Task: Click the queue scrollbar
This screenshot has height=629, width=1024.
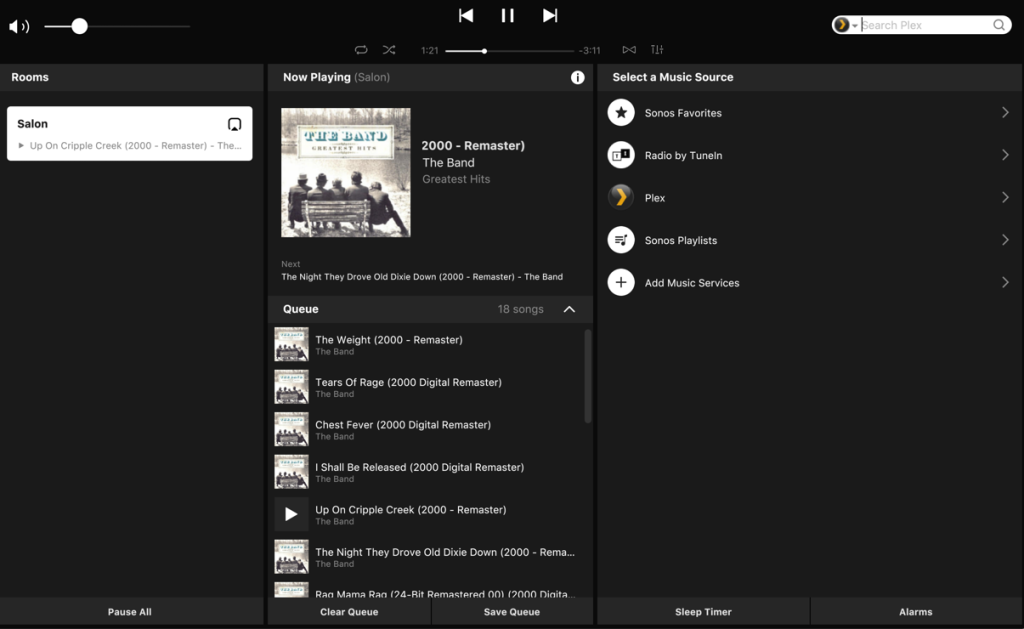Action: pos(588,376)
